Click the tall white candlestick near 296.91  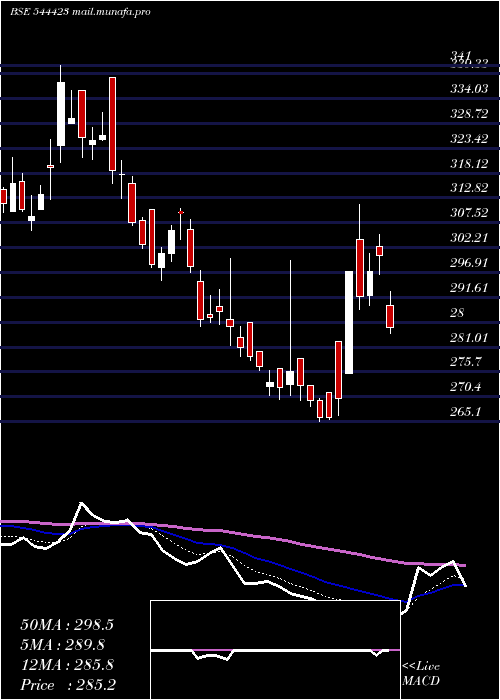tap(349, 322)
